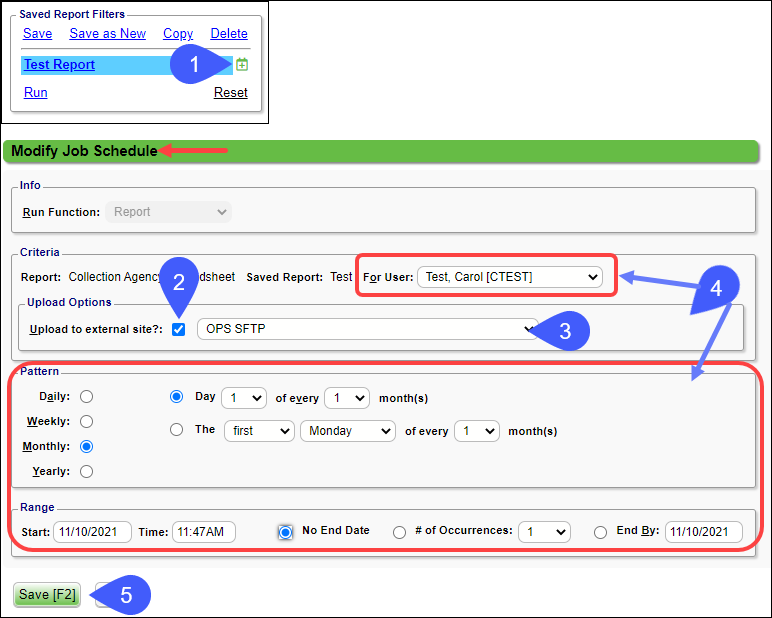Delete the saved report filter

coord(229,33)
